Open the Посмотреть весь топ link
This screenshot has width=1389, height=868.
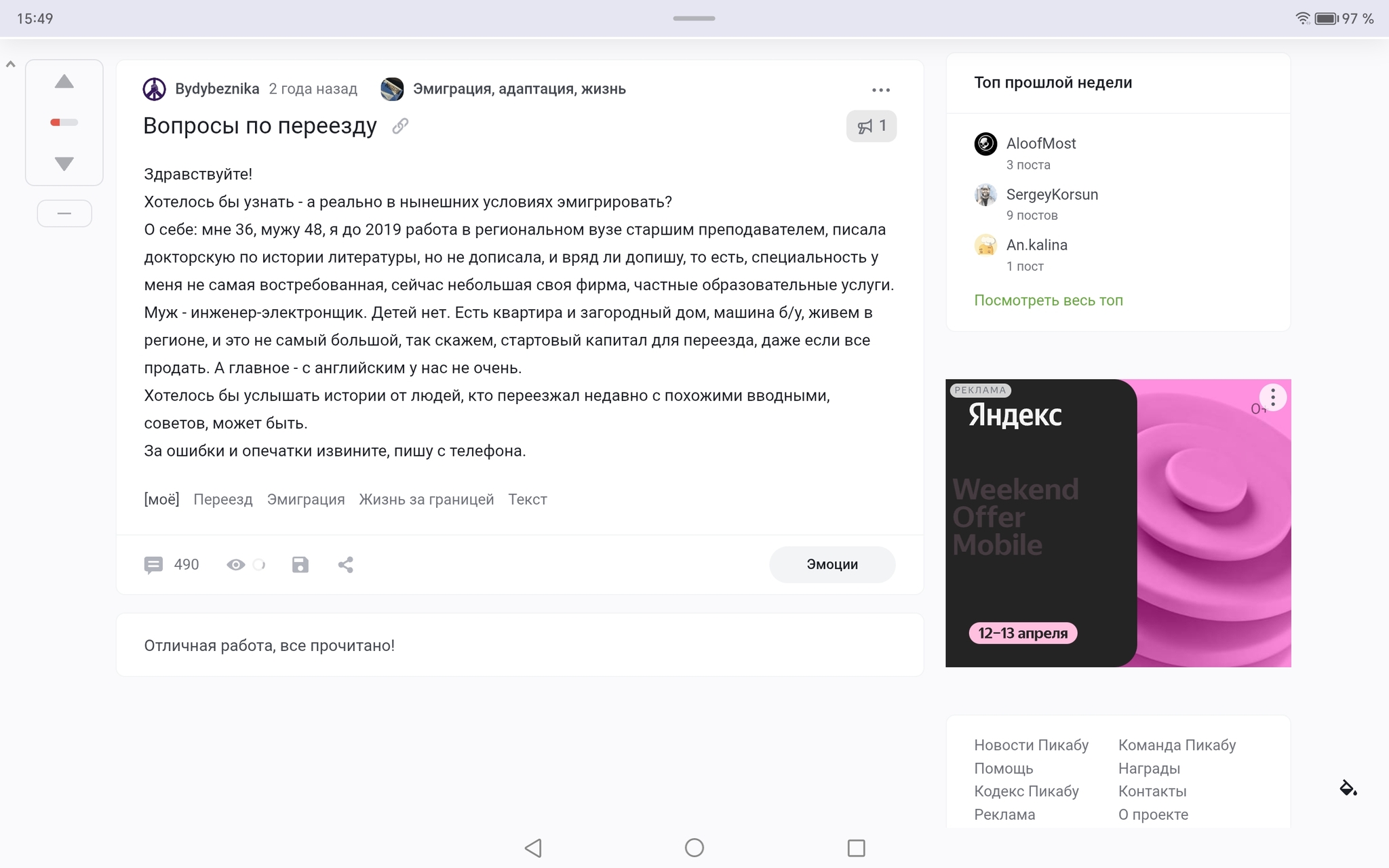click(1049, 300)
